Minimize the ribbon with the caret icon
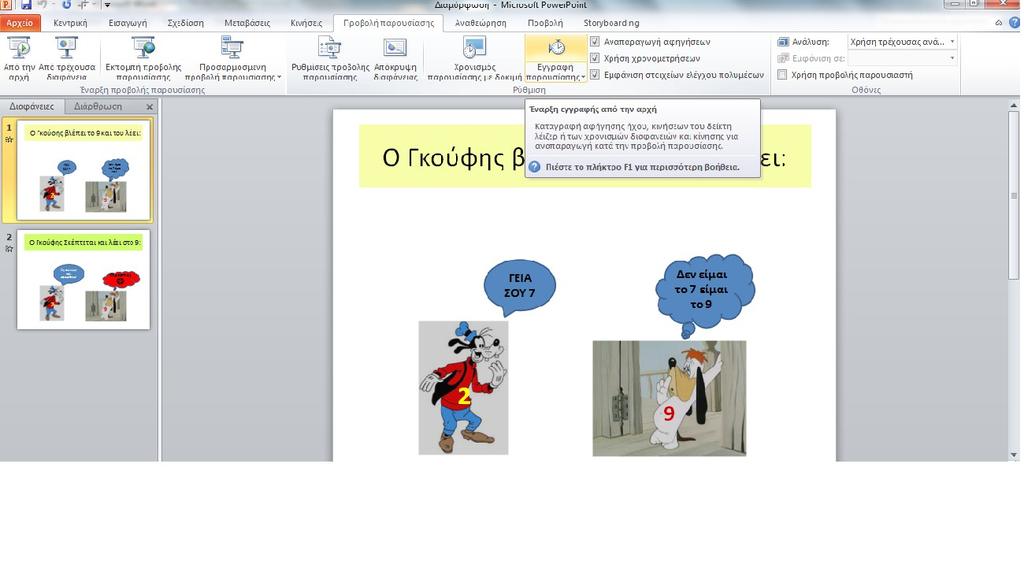1024x575 pixels. 999,23
